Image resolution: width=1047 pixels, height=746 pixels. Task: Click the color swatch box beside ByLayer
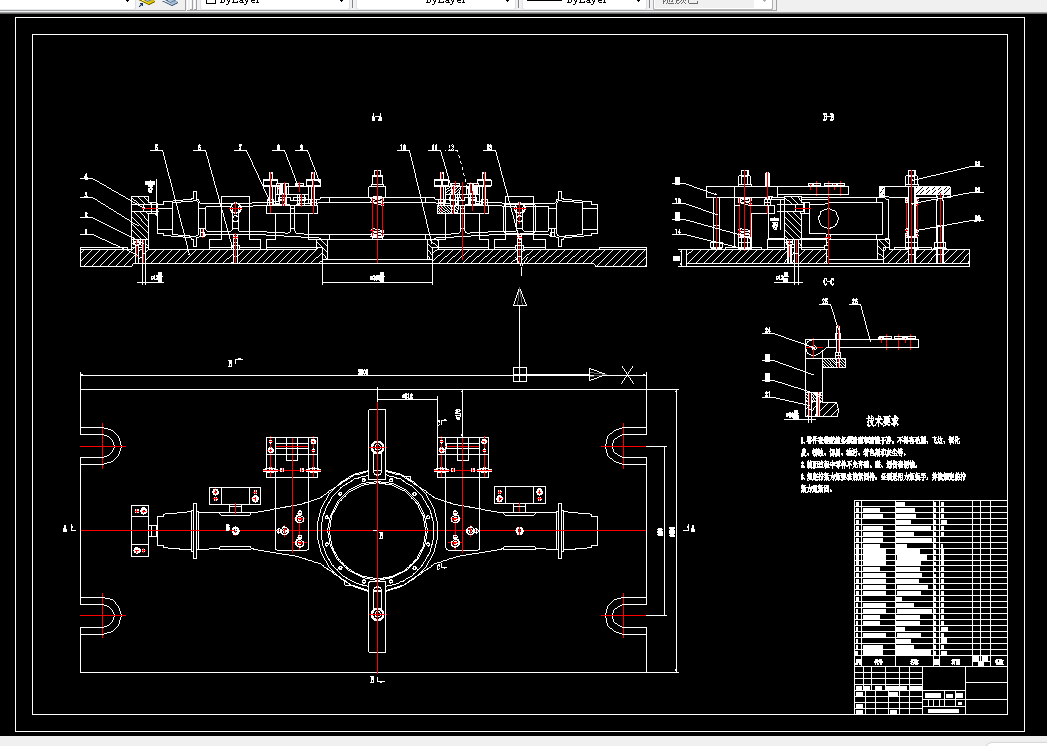pyautogui.click(x=210, y=2)
